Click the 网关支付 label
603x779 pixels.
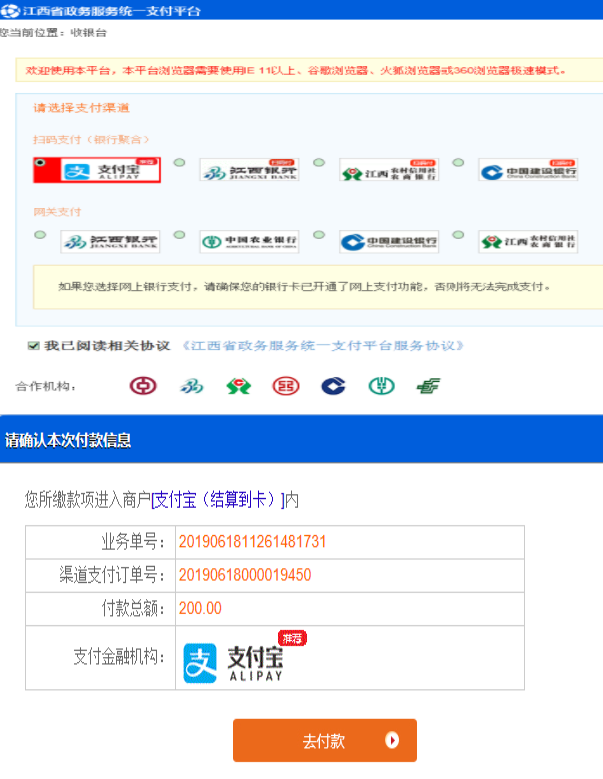point(57,212)
